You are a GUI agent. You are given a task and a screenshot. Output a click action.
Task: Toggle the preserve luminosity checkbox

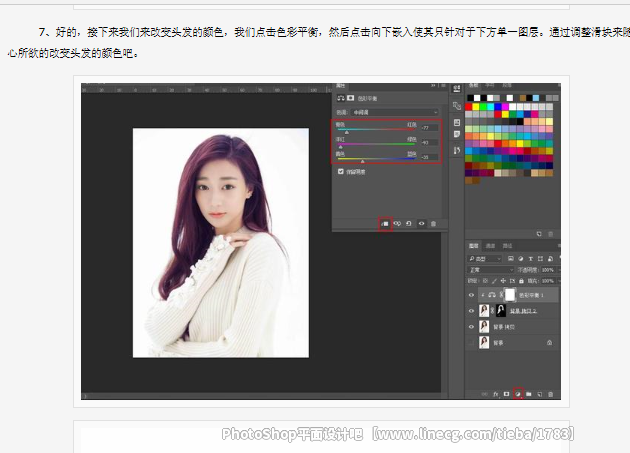click(x=341, y=172)
